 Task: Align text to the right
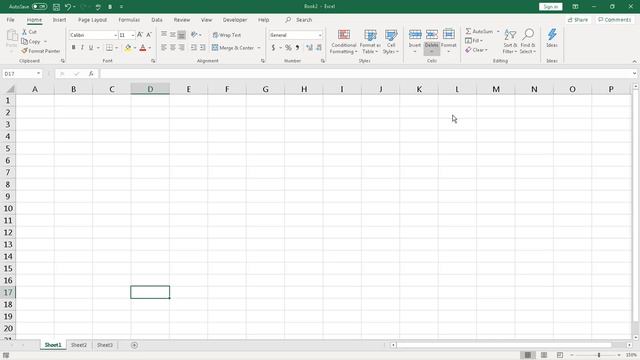(x=182, y=48)
